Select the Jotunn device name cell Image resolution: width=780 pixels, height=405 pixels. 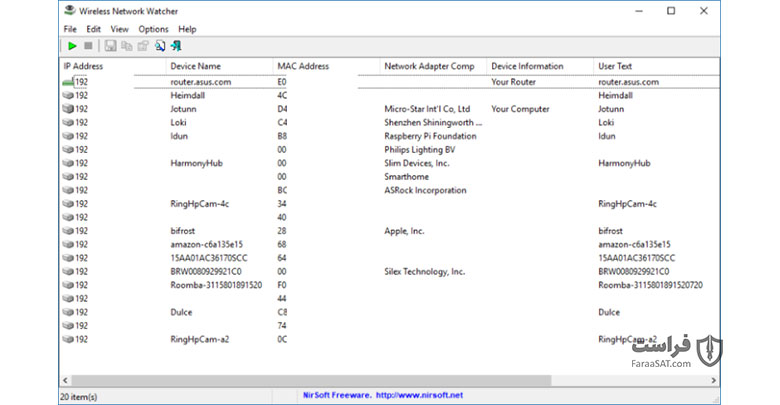(x=184, y=109)
